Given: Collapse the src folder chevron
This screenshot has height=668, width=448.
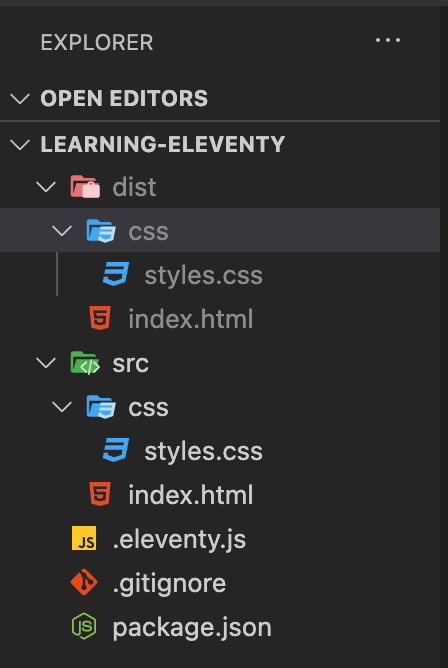Looking at the screenshot, I should pos(46,363).
